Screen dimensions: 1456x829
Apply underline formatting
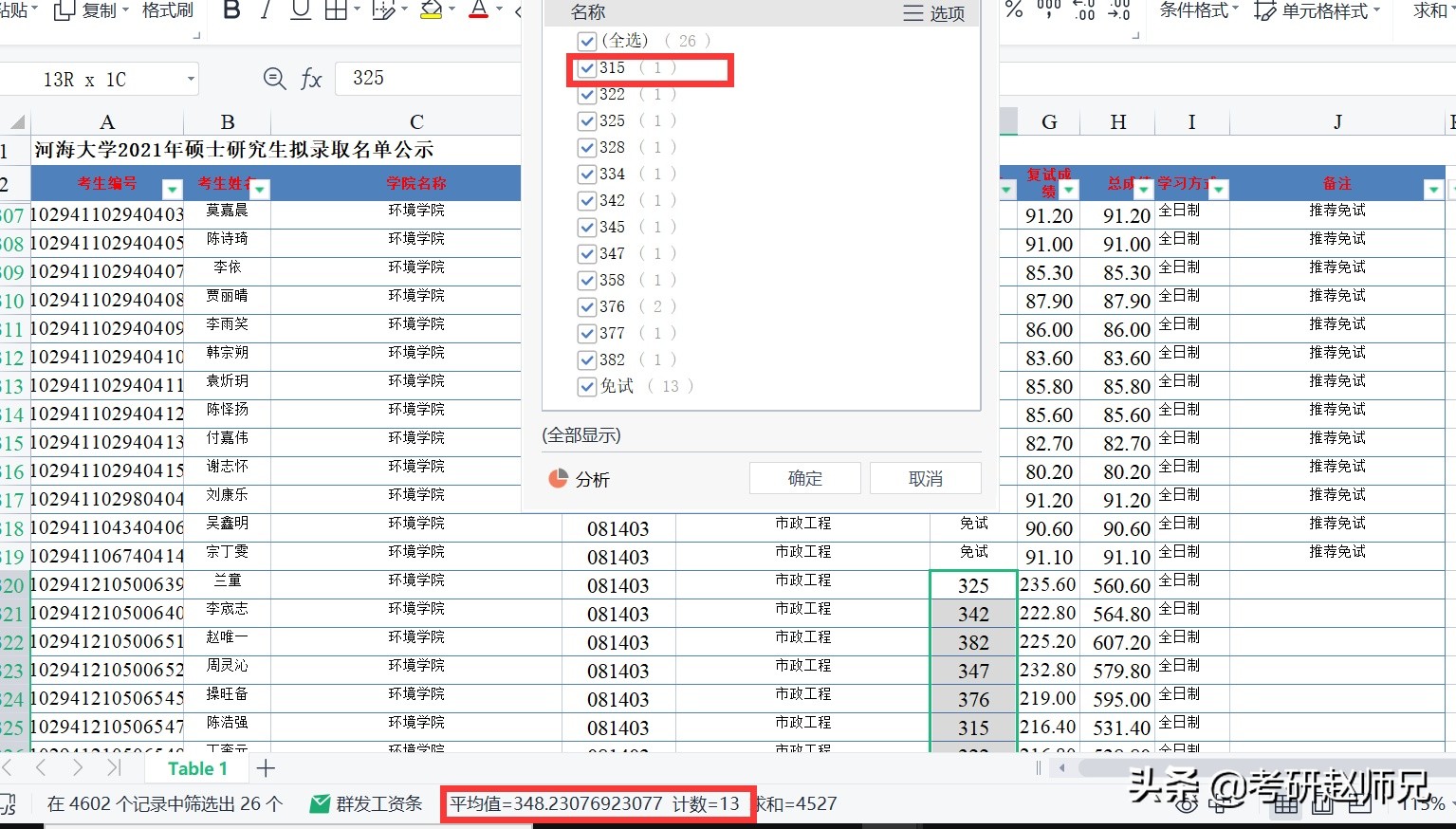(x=301, y=9)
